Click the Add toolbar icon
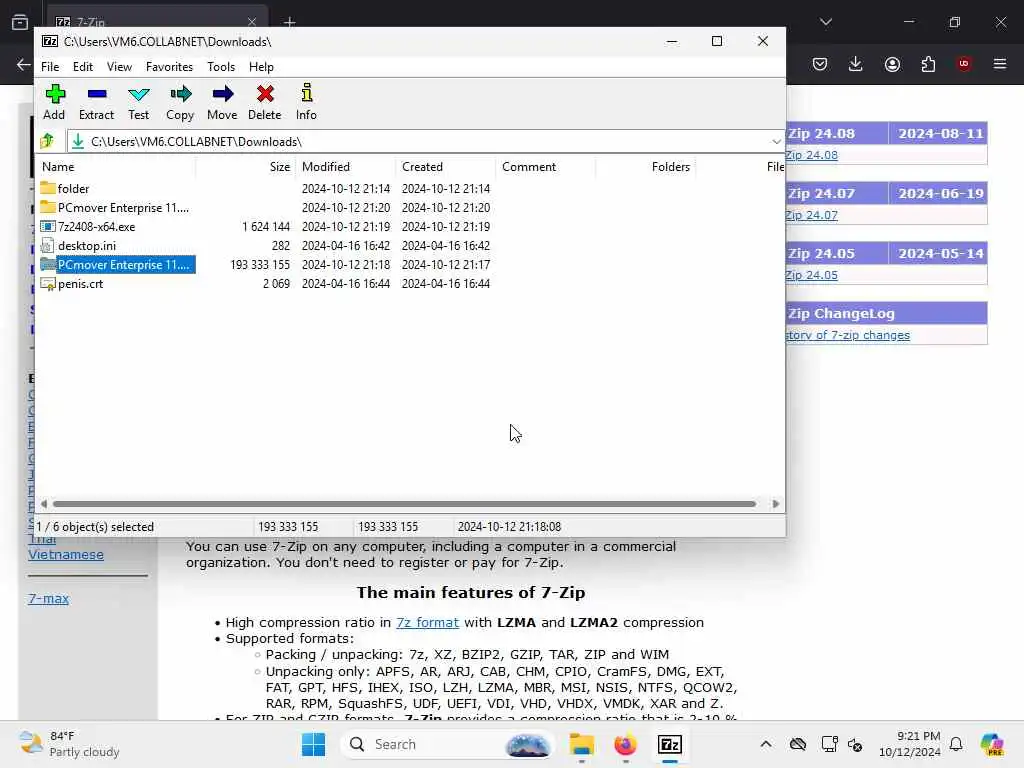Screen dimensions: 1024x768 point(55,94)
